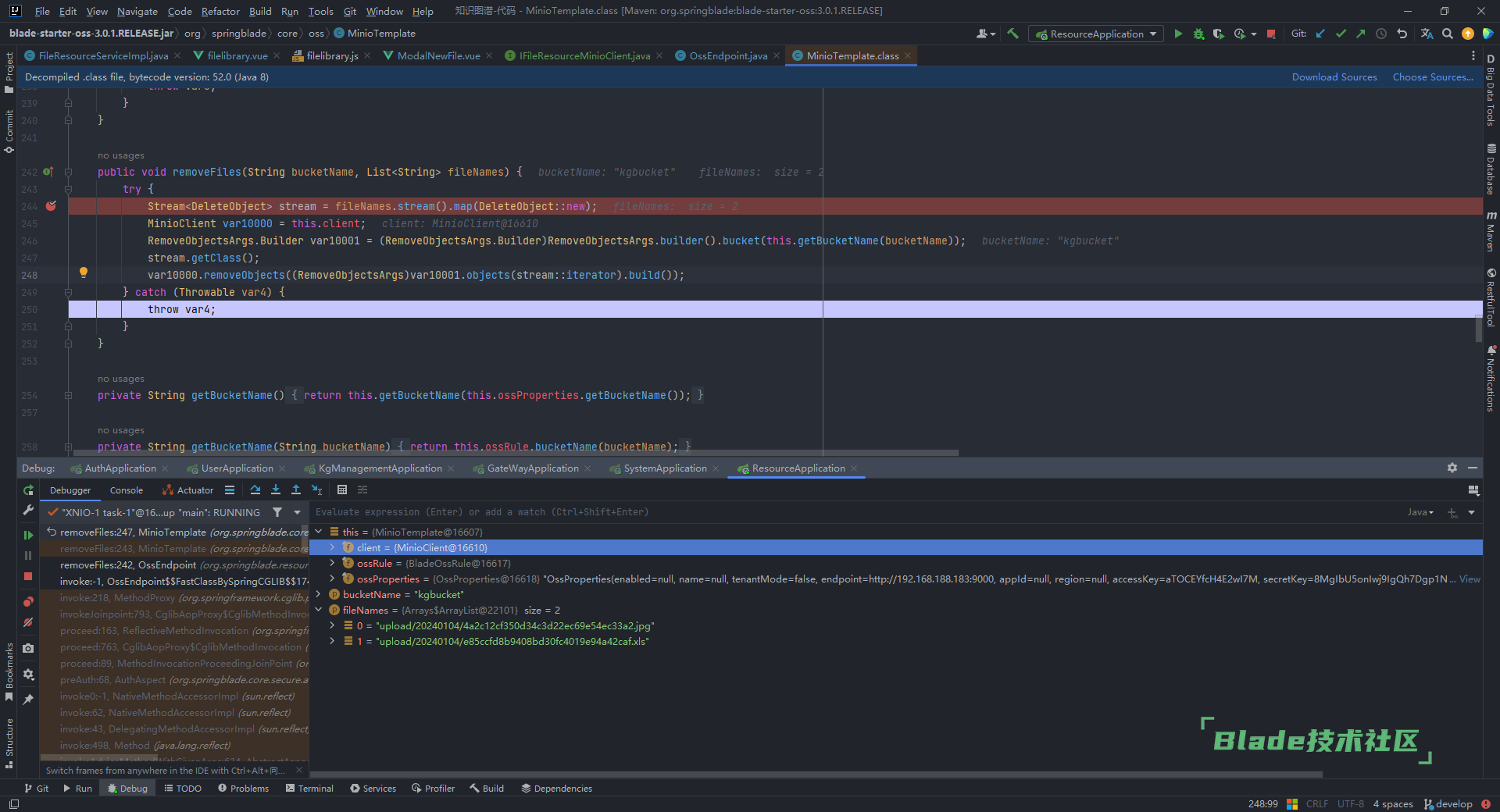Run ResourceApplication with the green play icon
The image size is (1500, 812).
[x=1178, y=34]
